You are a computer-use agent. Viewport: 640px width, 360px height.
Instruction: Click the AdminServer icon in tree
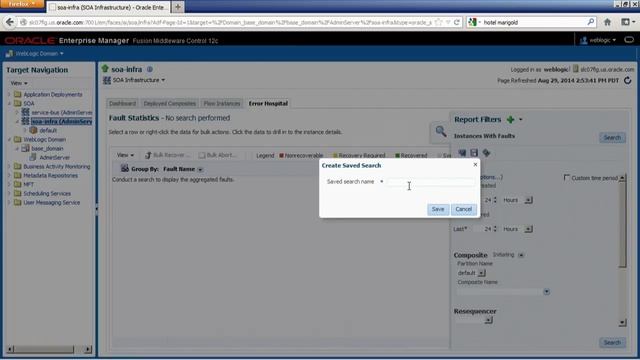[33, 157]
